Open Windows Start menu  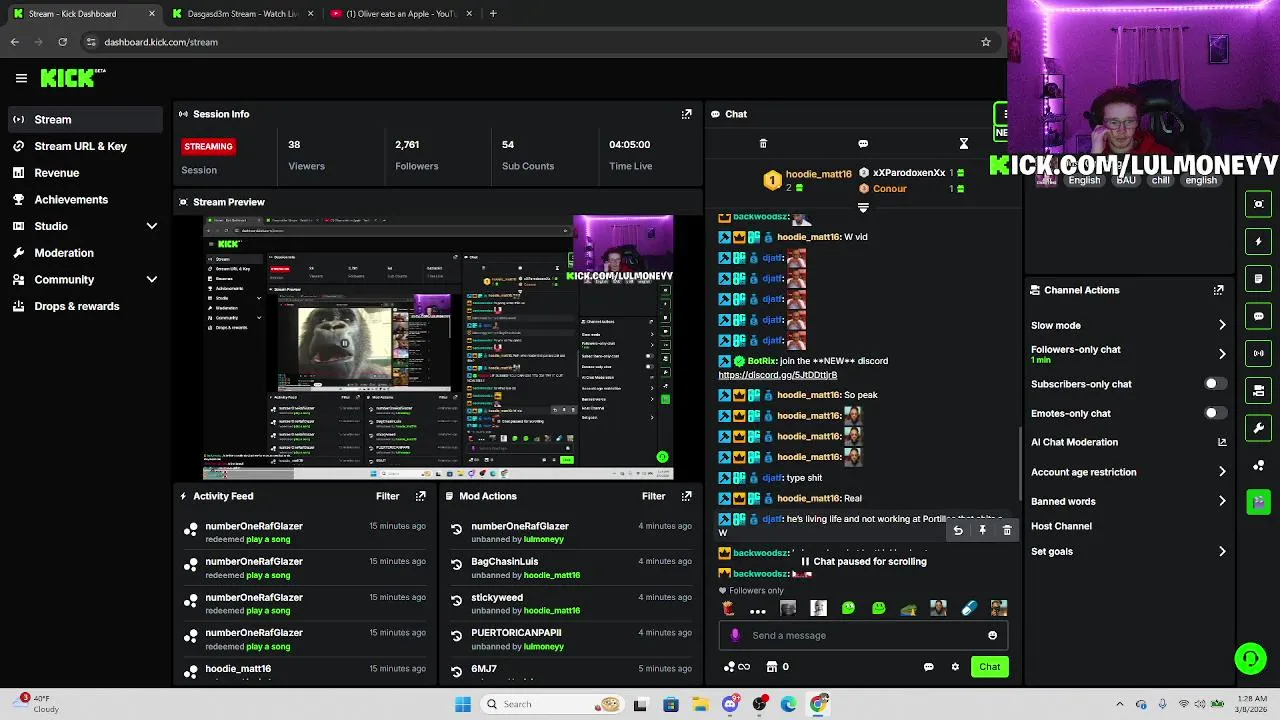point(462,704)
